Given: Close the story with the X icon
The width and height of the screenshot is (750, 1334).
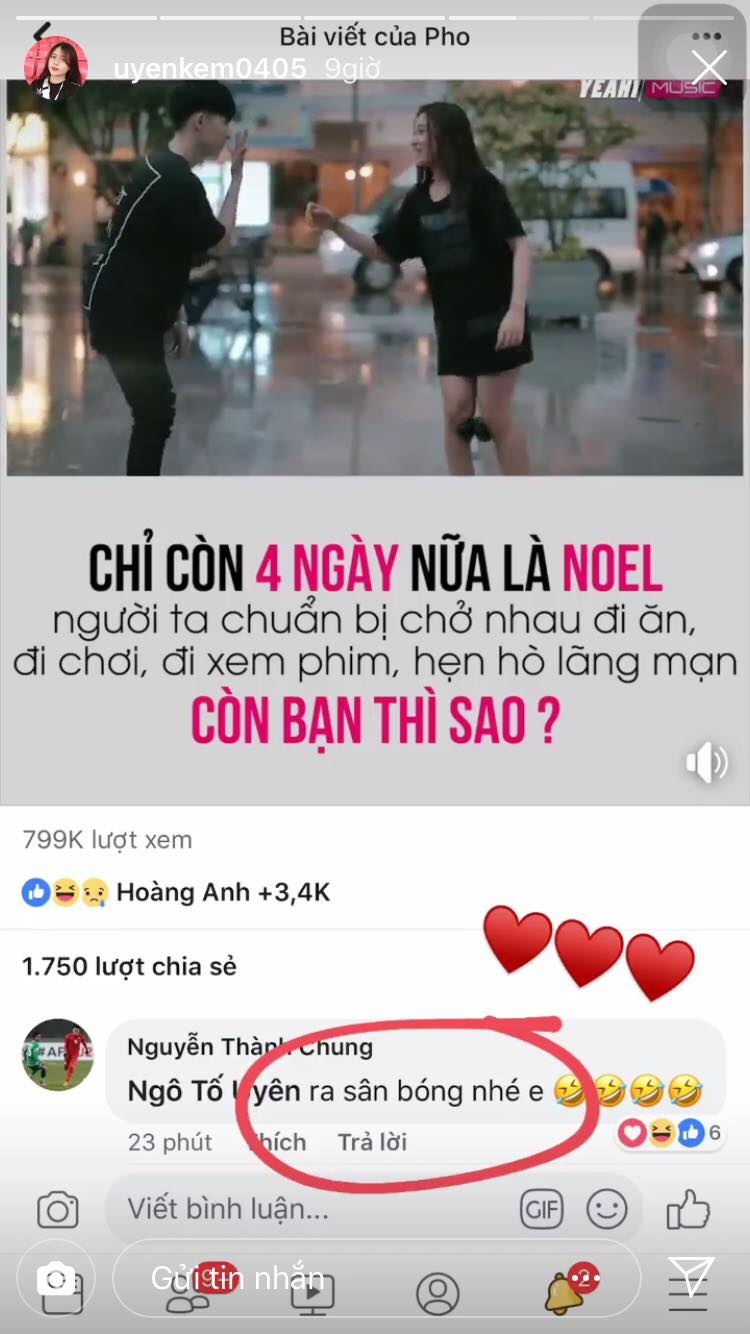Looking at the screenshot, I should tap(709, 68).
